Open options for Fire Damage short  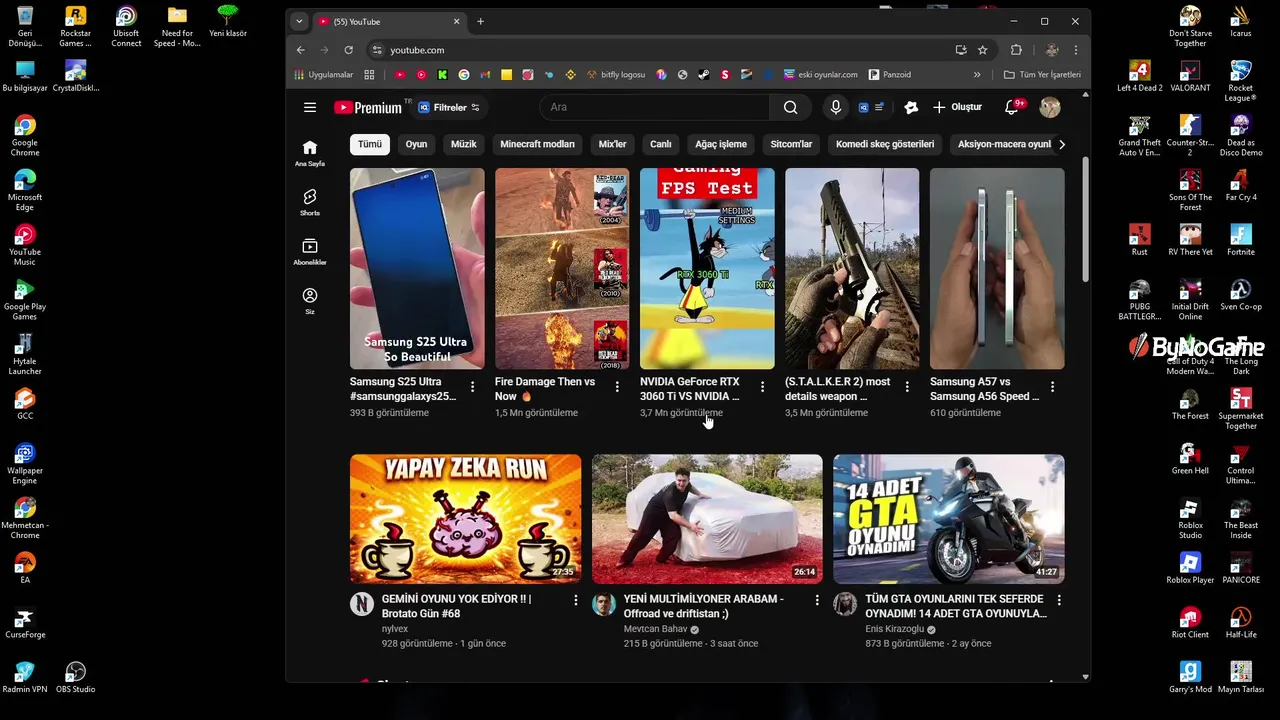tap(617, 386)
